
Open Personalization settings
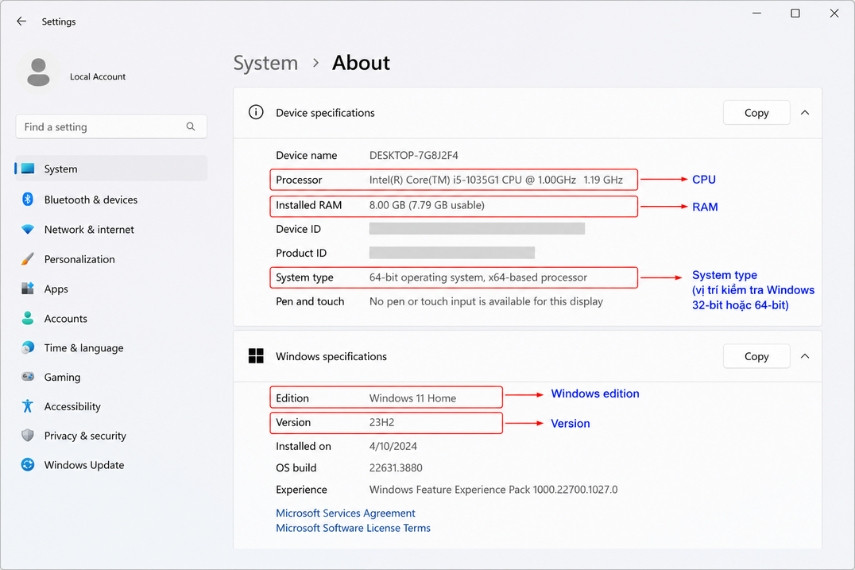click(111, 259)
